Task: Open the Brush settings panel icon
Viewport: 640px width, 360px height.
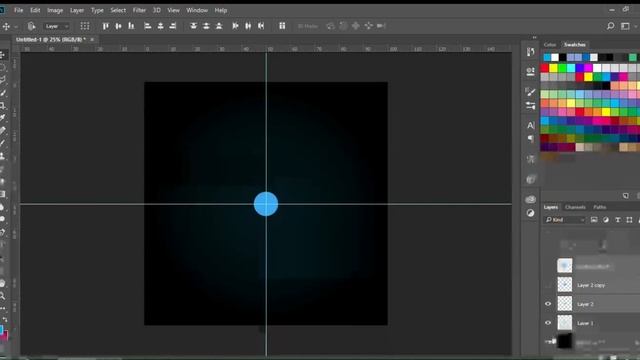Action: click(x=530, y=92)
